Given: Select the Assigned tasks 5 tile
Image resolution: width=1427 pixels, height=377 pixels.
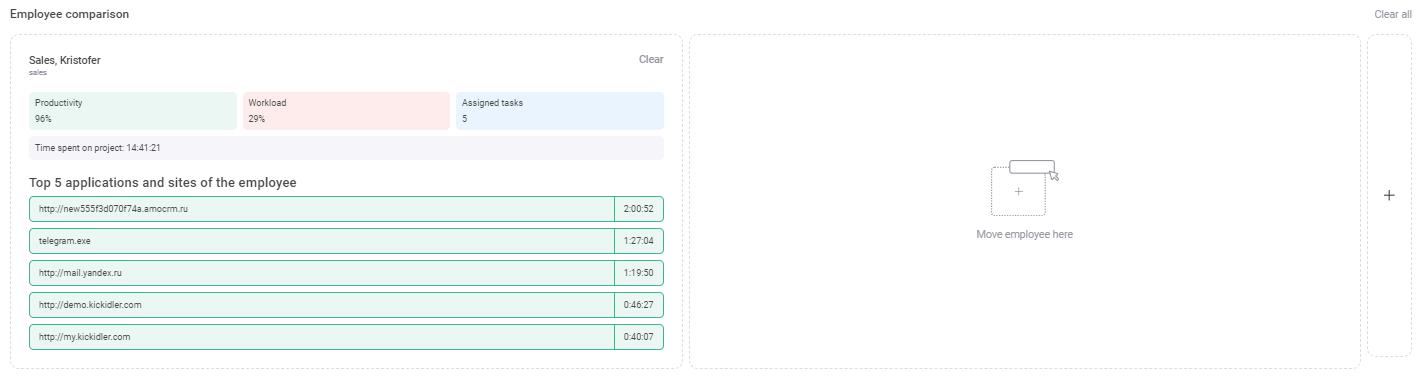Looking at the screenshot, I should (x=560, y=111).
